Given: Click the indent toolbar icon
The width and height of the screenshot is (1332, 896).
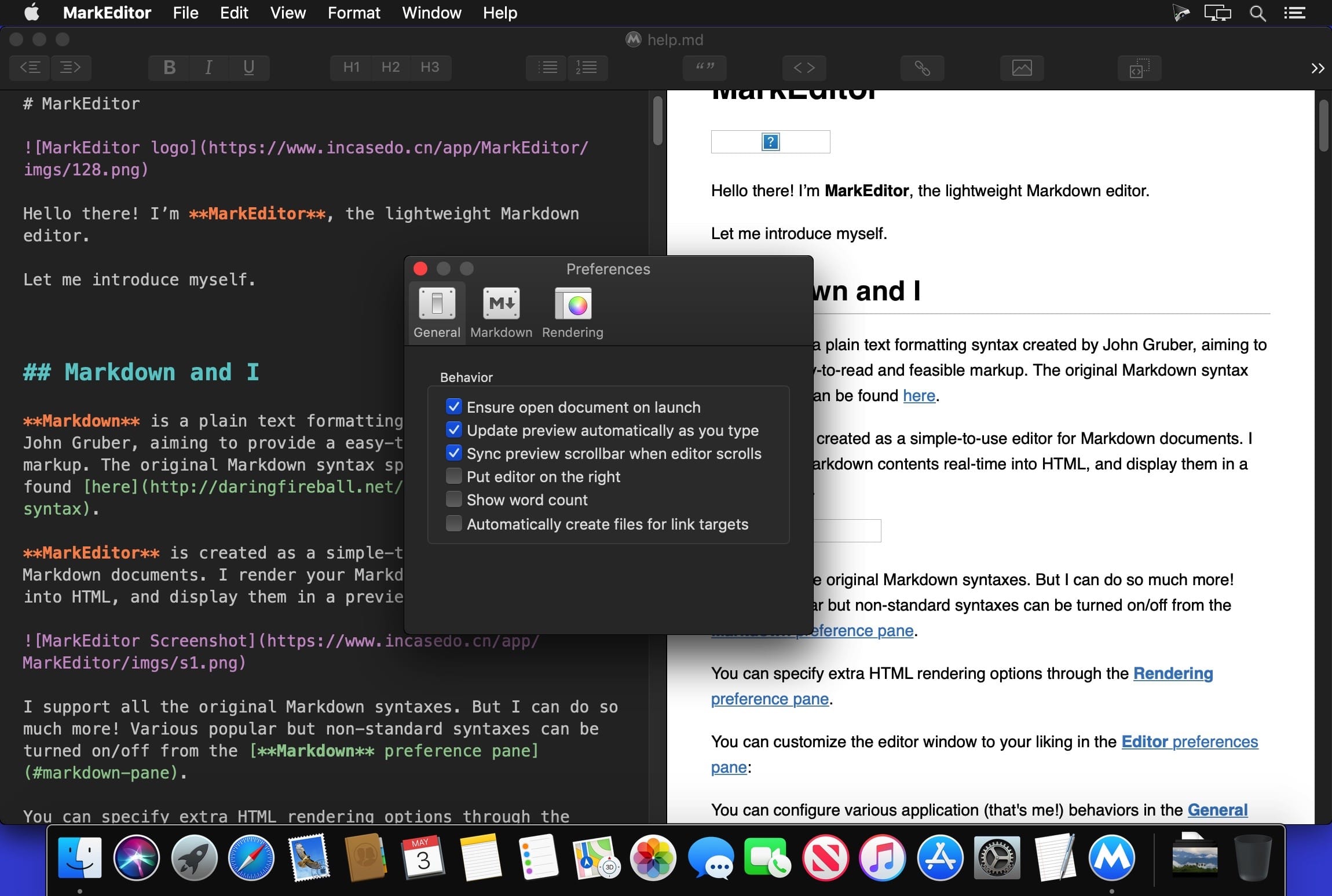Looking at the screenshot, I should coord(71,68).
